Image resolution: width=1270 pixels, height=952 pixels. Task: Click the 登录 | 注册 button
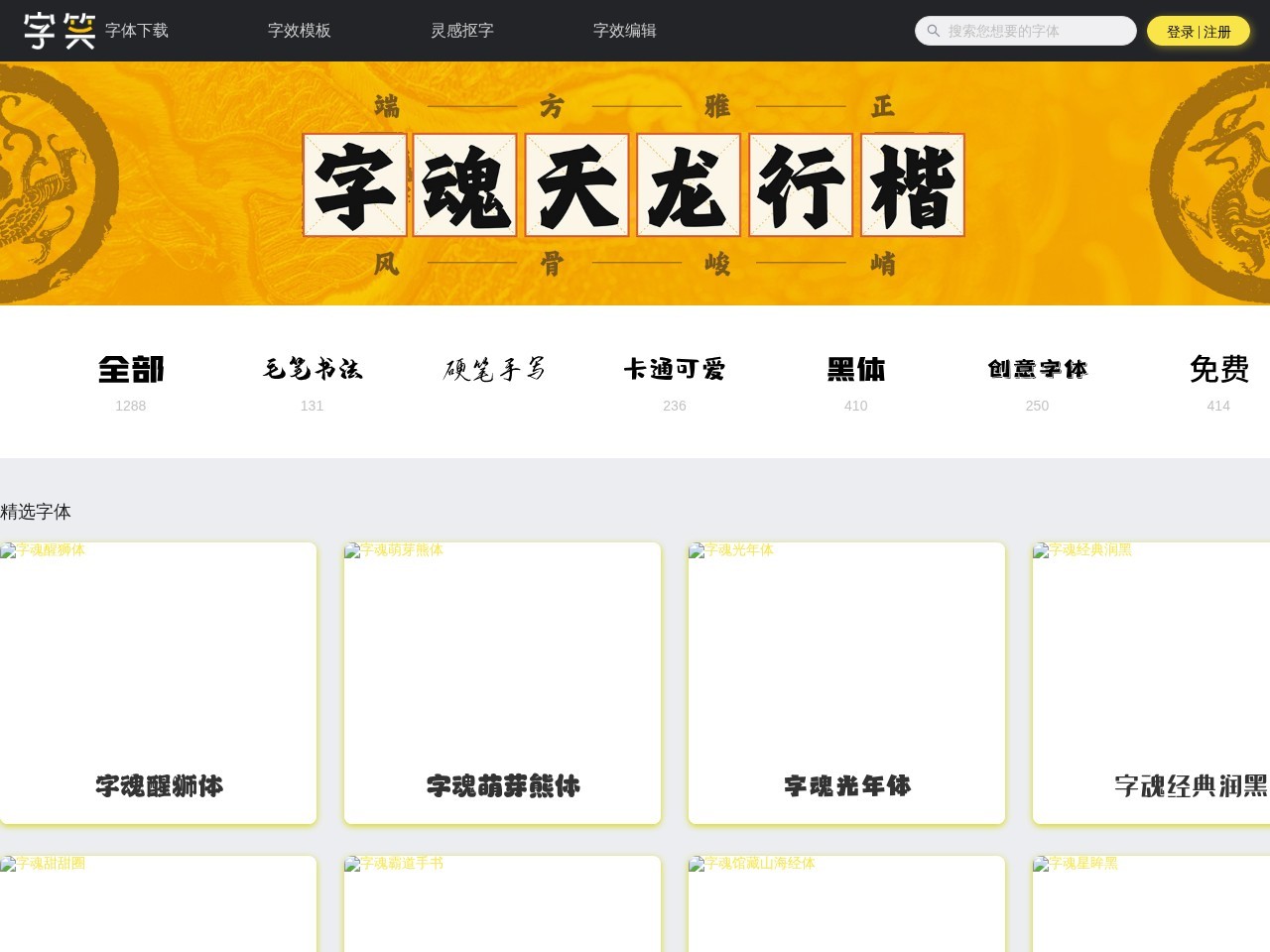coord(1199,31)
